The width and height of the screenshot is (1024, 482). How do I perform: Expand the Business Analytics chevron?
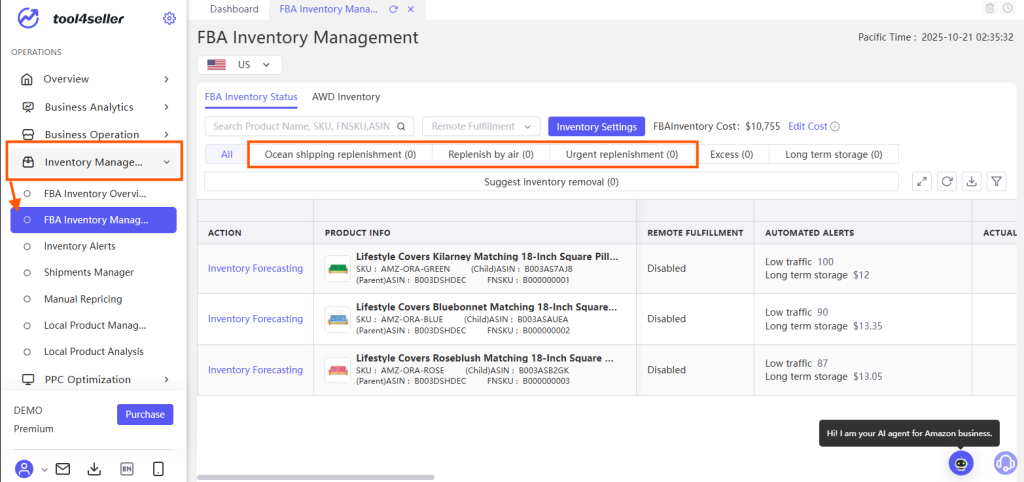(x=167, y=107)
